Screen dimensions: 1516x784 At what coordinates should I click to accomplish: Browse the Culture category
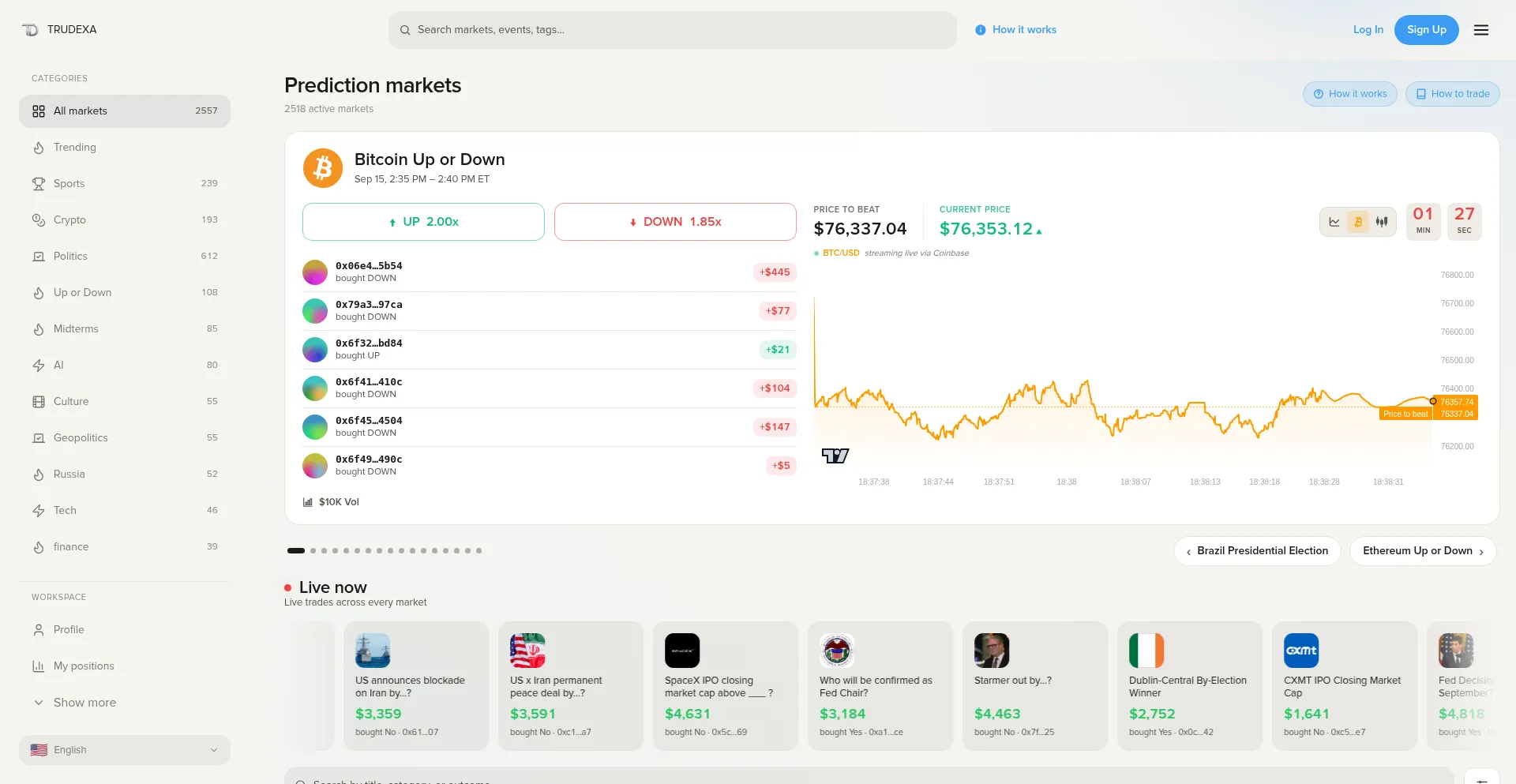tap(125, 402)
